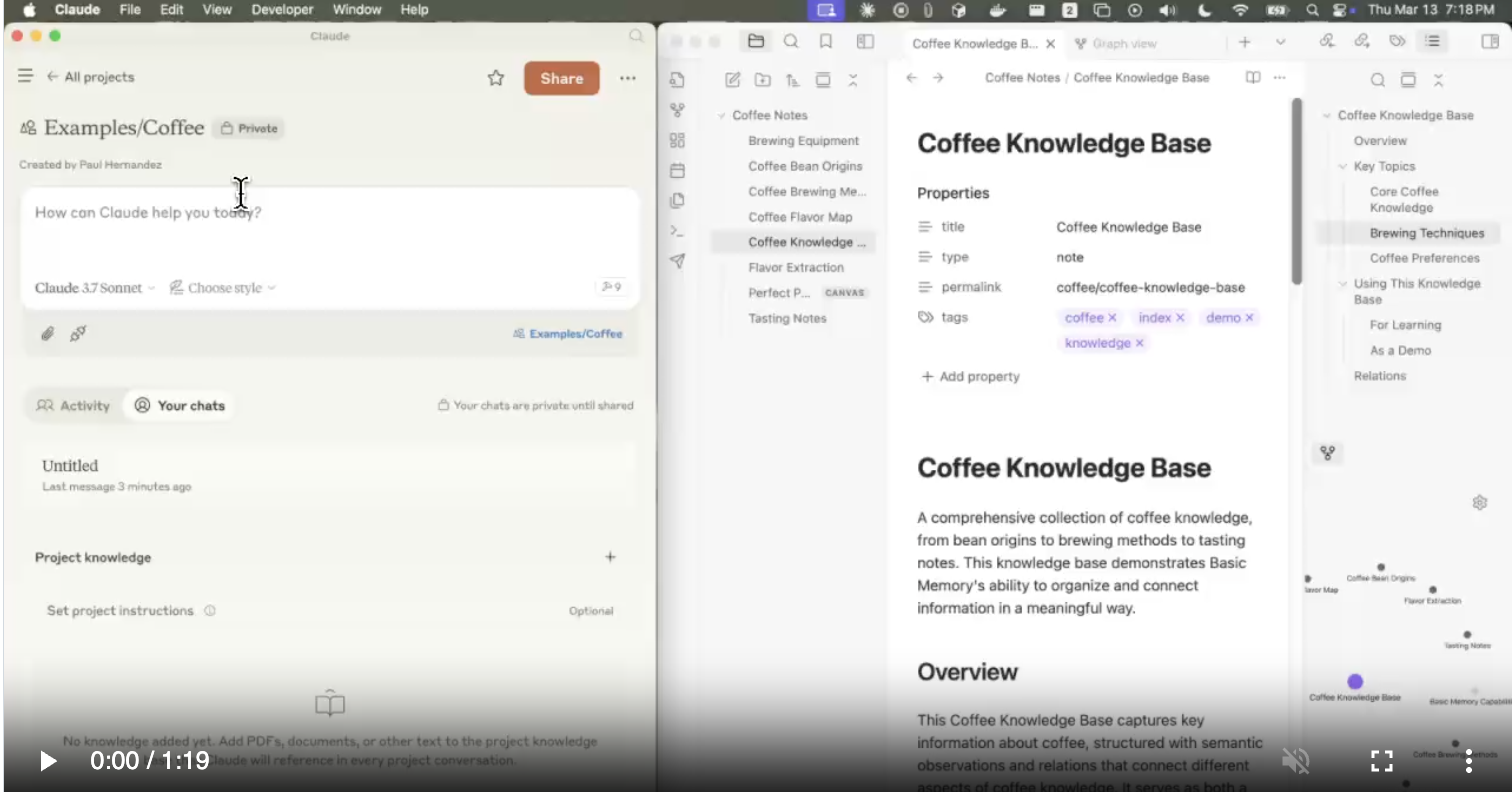The width and height of the screenshot is (1512, 792).
Task: Switch to the Activity tab
Action: click(74, 406)
